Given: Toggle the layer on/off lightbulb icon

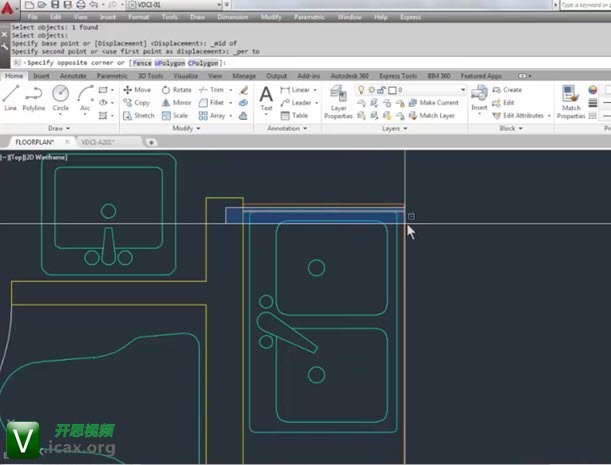Looking at the screenshot, I should coord(361,90).
